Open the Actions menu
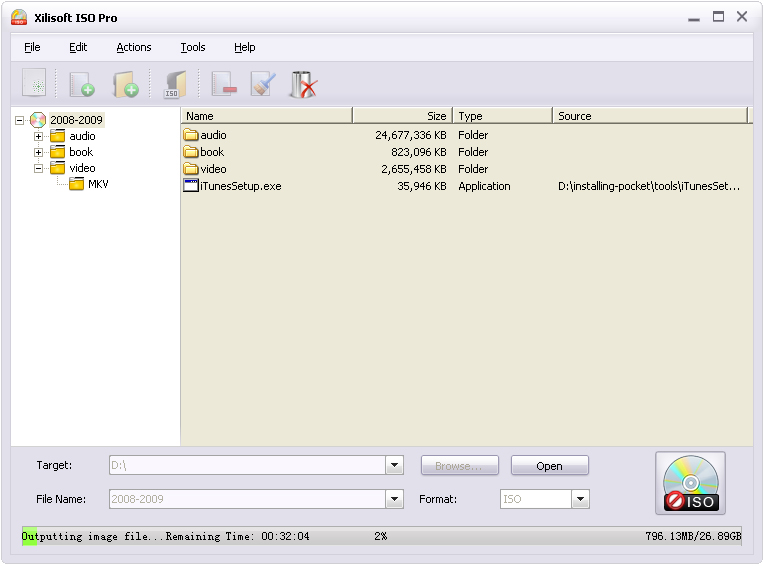 point(133,47)
